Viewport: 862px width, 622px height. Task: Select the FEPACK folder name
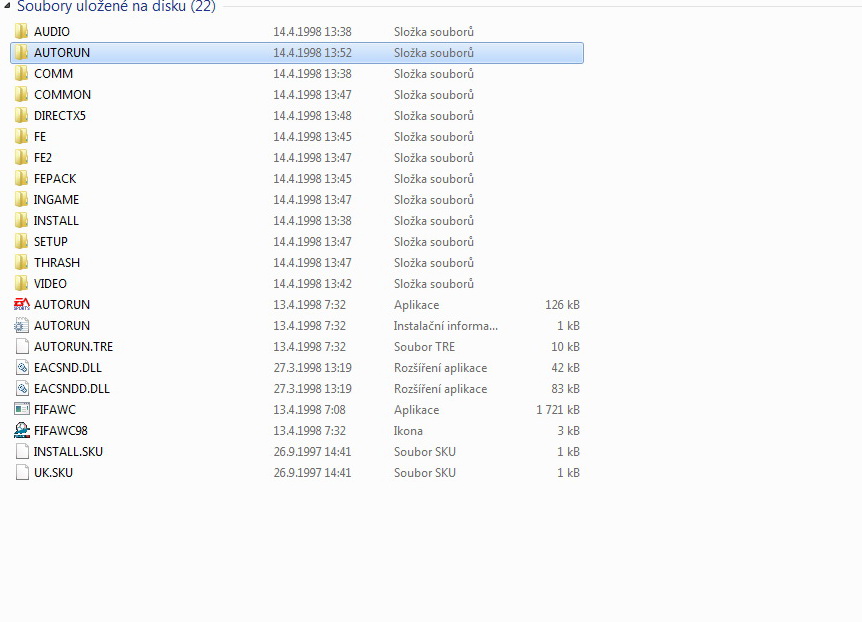pos(55,179)
